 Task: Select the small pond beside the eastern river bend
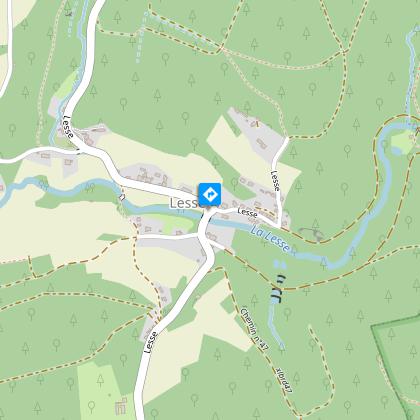[x=396, y=151]
